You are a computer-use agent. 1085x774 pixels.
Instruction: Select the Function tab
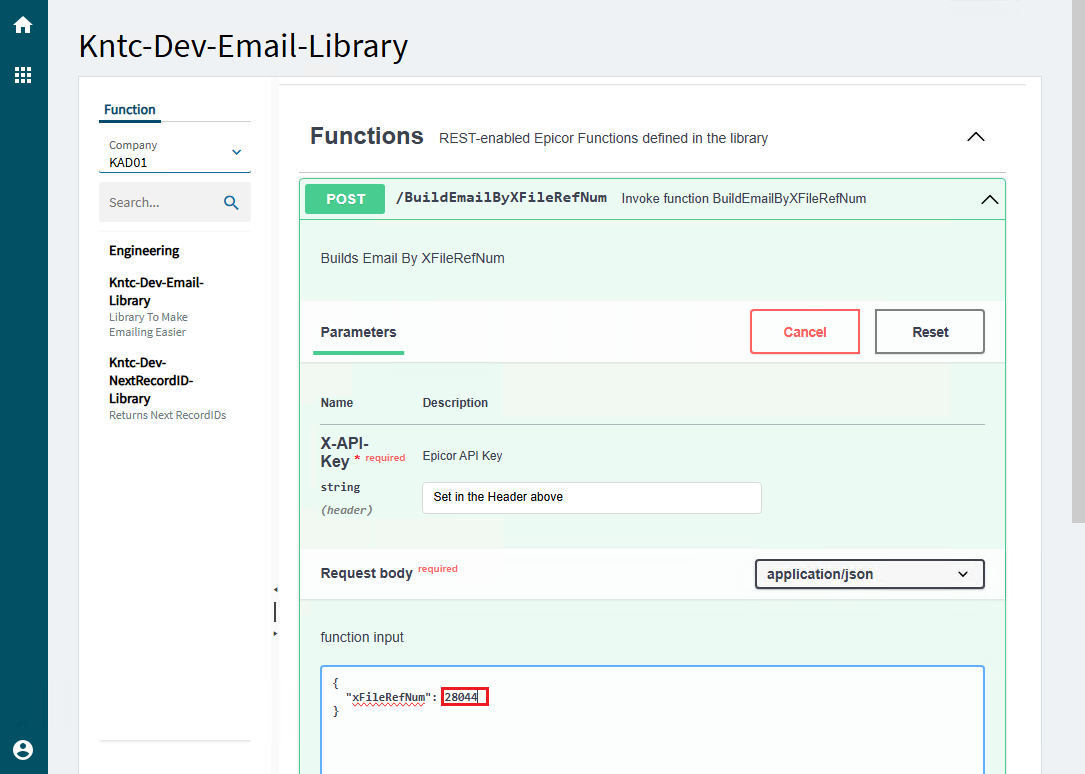coord(130,110)
